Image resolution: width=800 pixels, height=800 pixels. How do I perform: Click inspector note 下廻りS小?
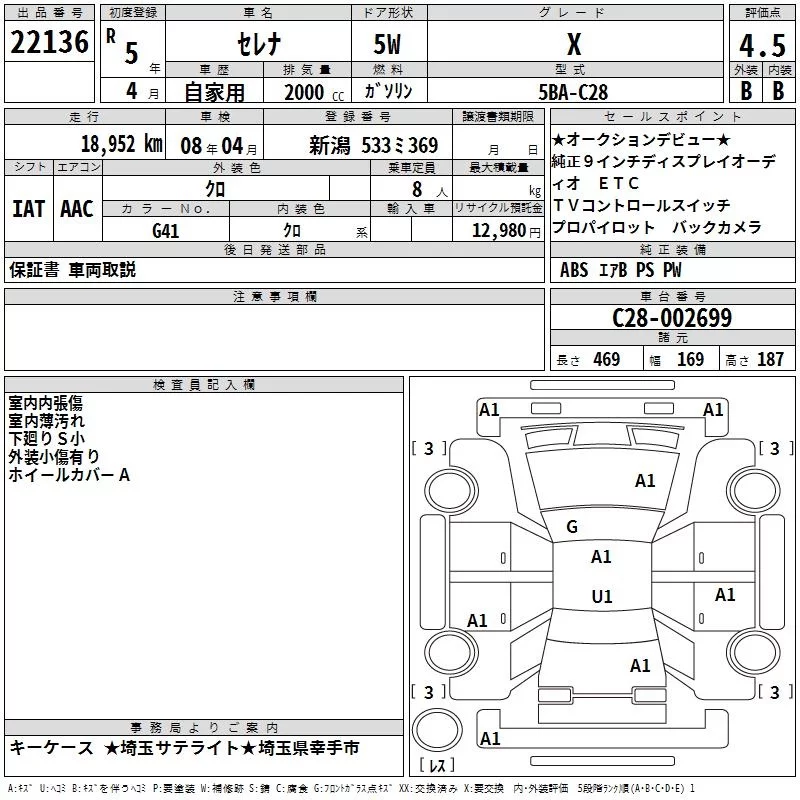tap(46, 439)
